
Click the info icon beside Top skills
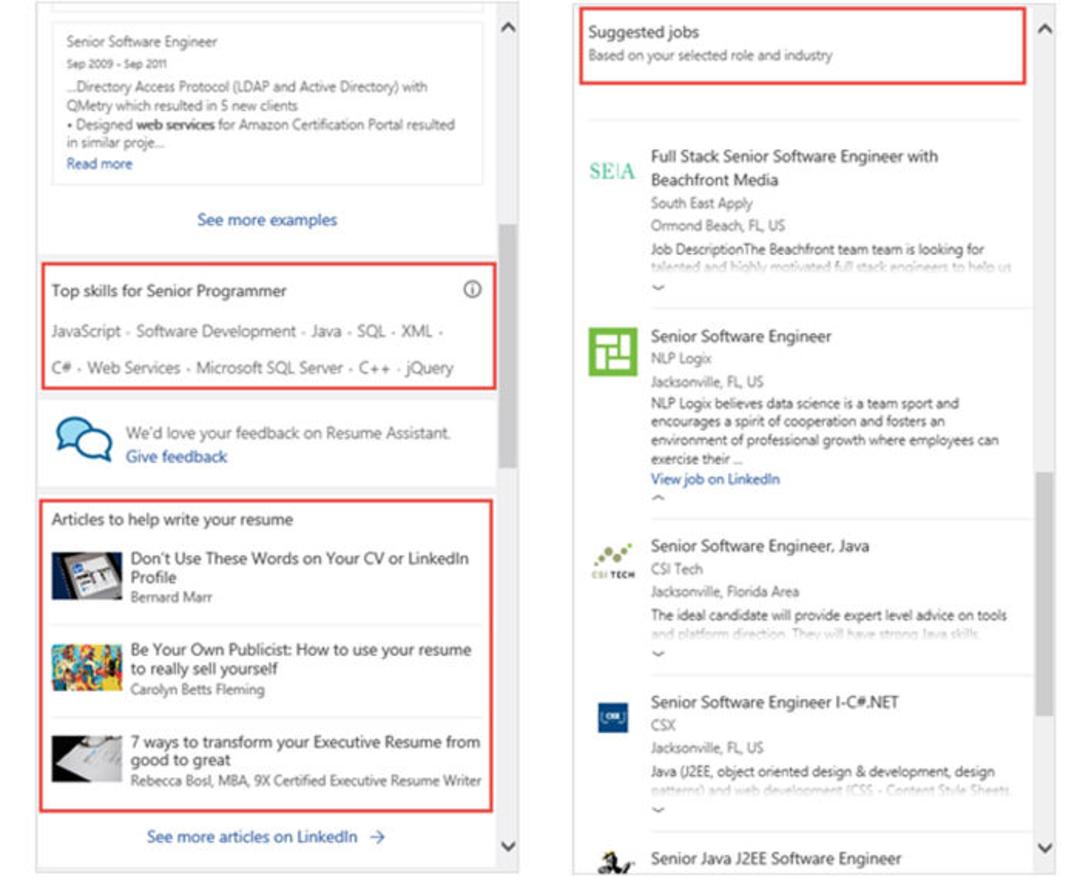[472, 289]
